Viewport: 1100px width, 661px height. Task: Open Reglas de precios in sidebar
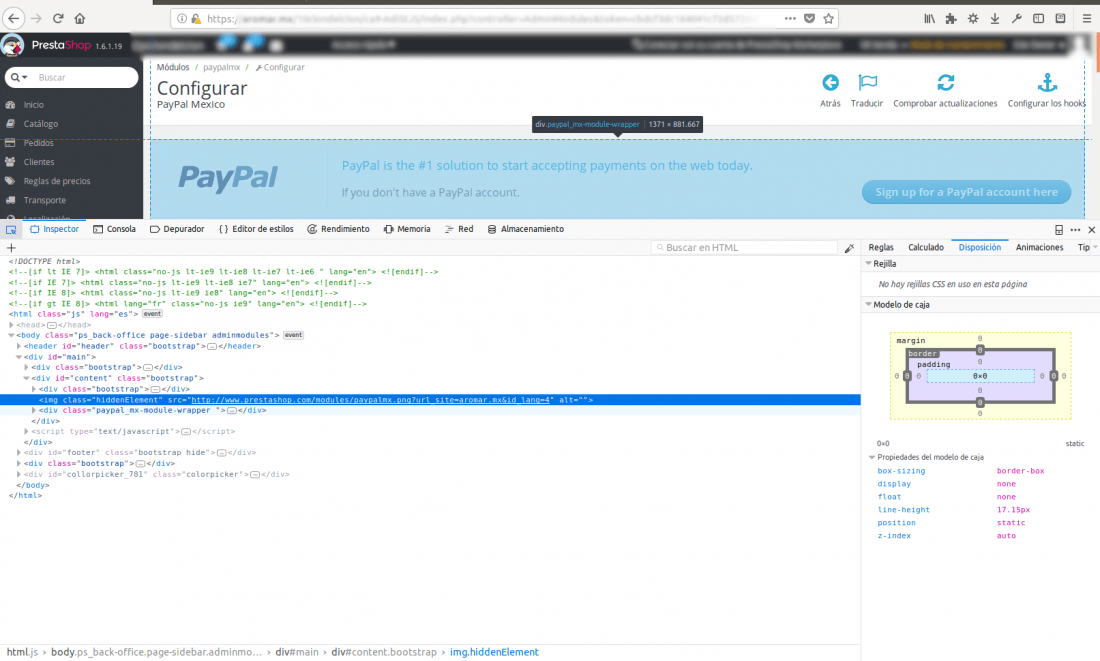point(57,181)
